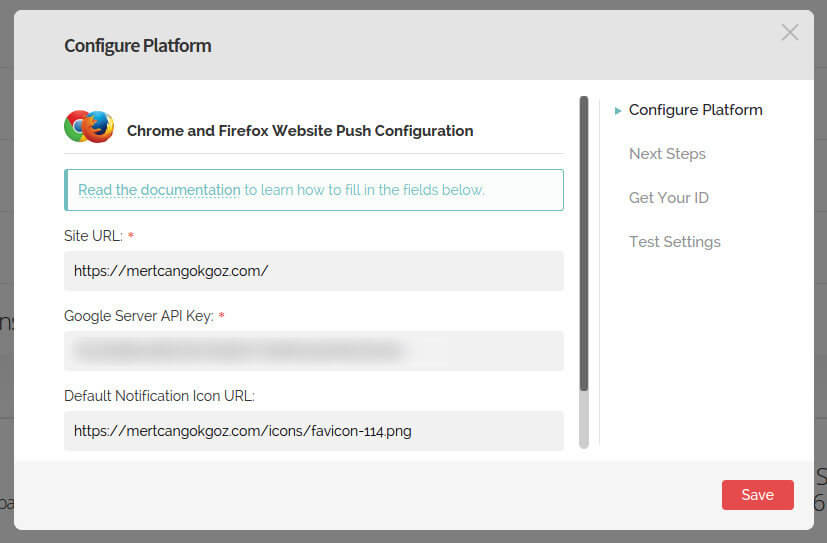827x543 pixels.
Task: Open the Get Your ID step
Action: click(x=669, y=198)
